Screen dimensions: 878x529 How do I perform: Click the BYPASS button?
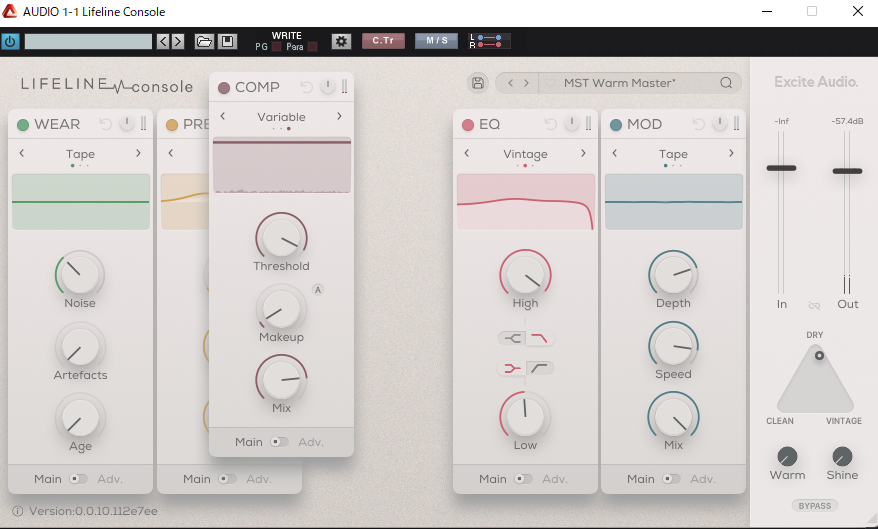[x=815, y=506]
